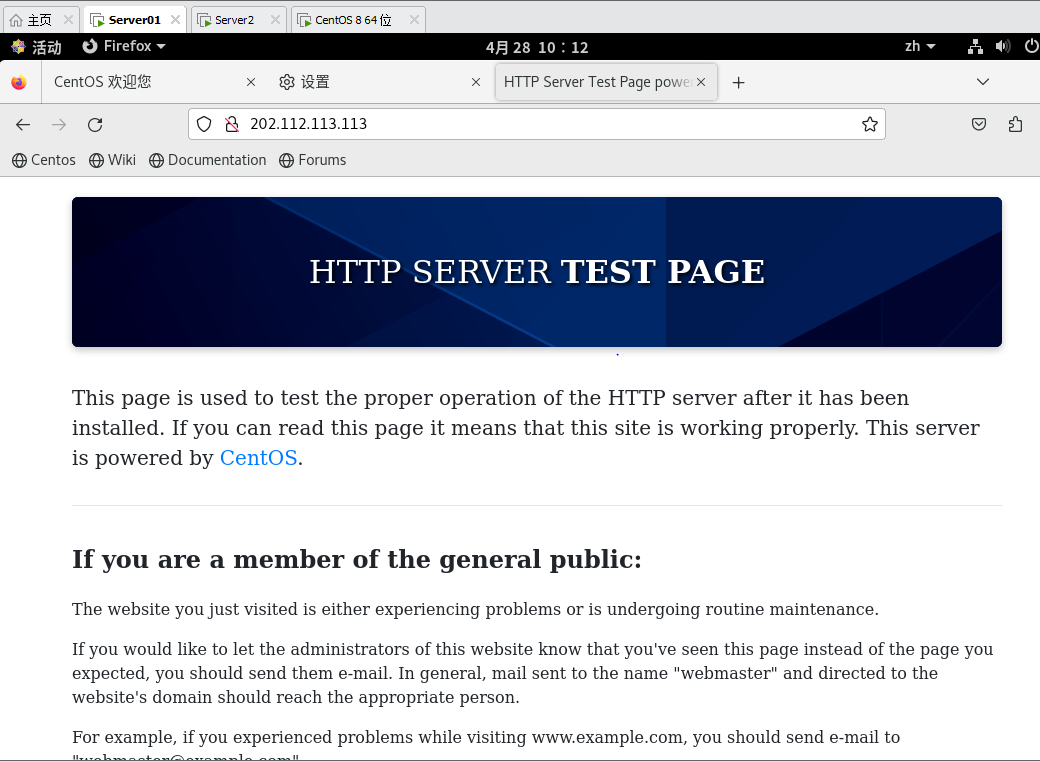Open the tracking protection shield icon
This screenshot has height=762, width=1040.
pos(204,124)
